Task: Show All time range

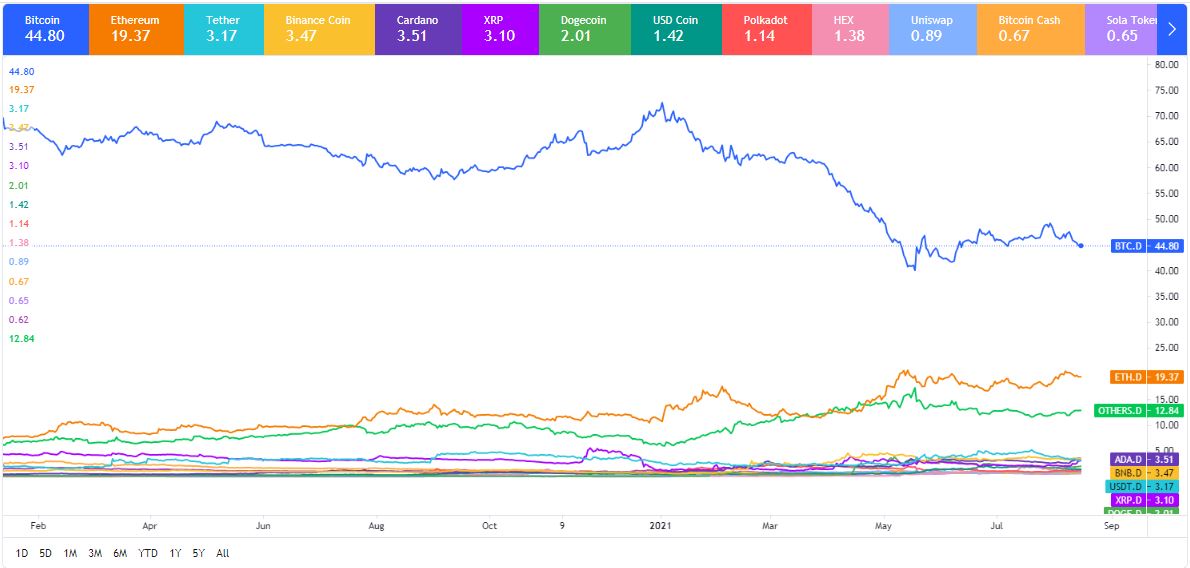Action: pos(222,554)
